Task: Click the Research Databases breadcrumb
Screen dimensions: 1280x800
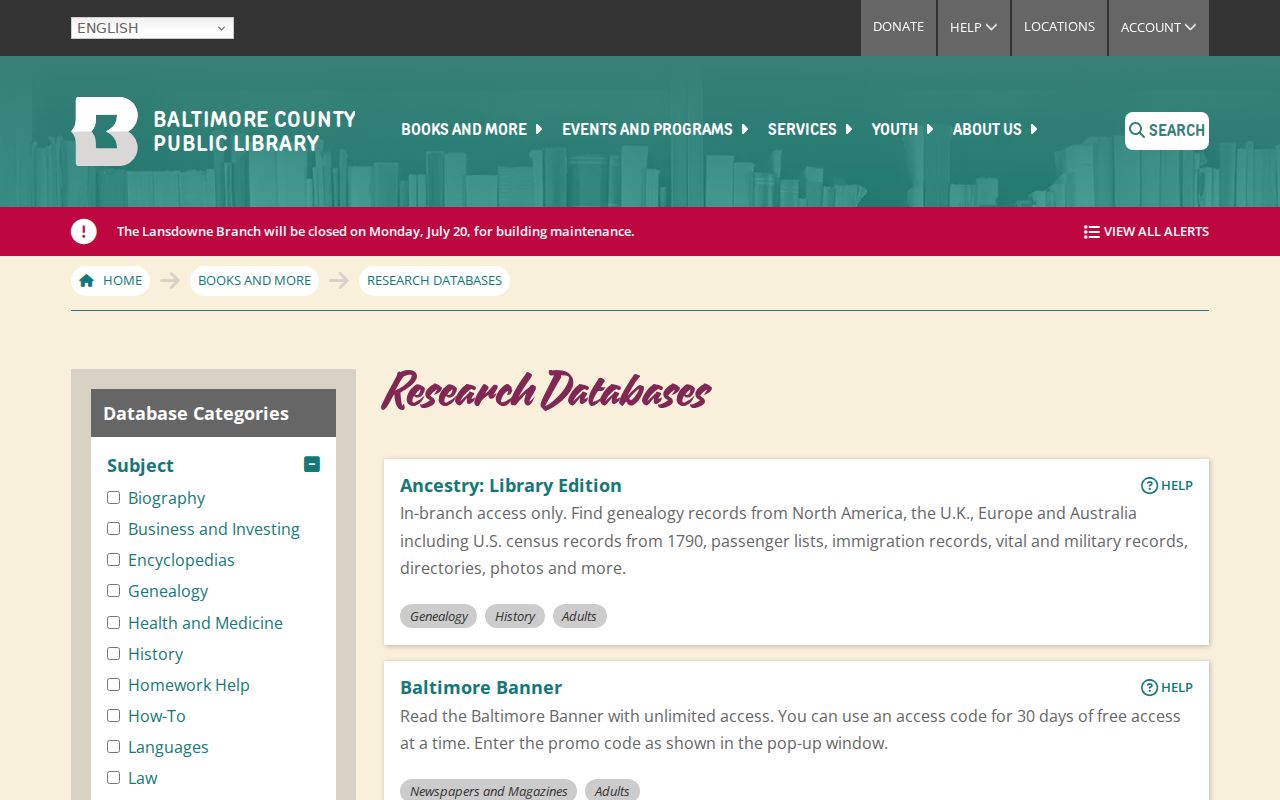Action: tap(434, 281)
